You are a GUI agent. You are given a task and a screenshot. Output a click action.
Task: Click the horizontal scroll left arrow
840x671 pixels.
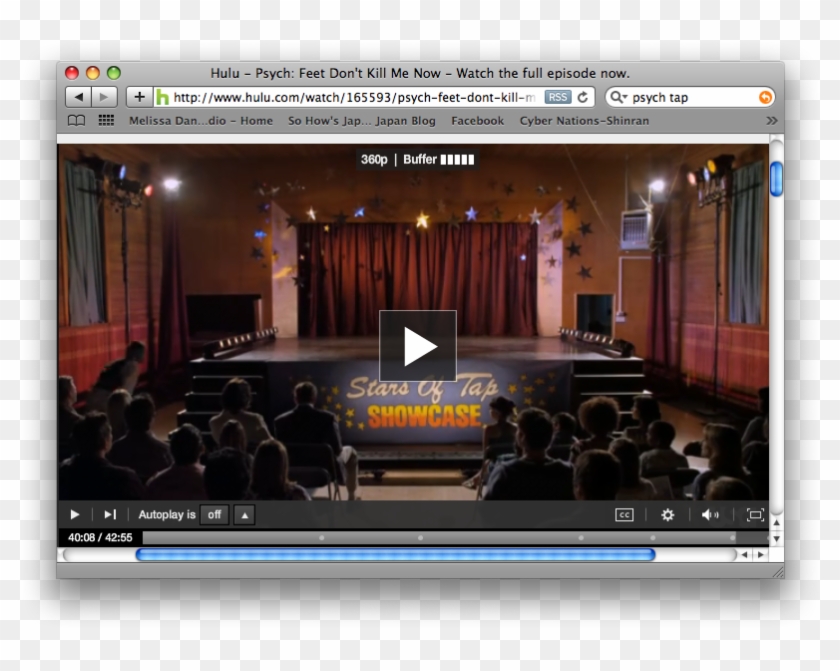[x=744, y=555]
